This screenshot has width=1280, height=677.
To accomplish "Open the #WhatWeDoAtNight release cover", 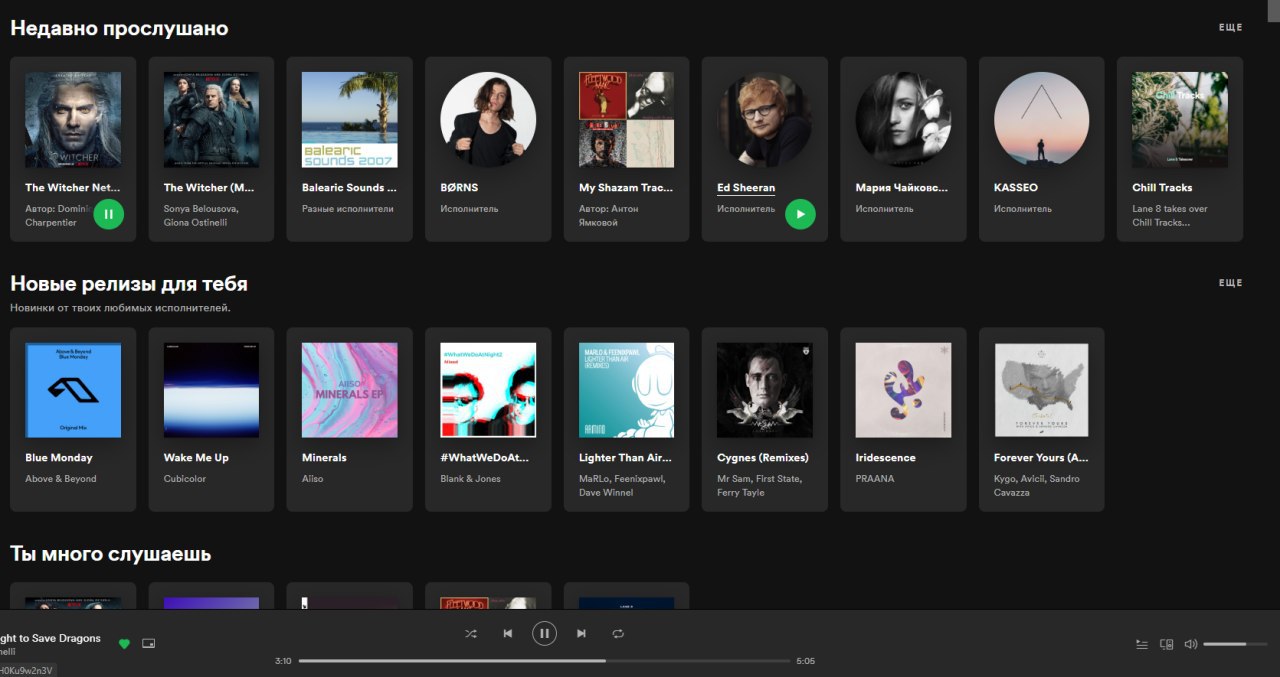I will [488, 390].
